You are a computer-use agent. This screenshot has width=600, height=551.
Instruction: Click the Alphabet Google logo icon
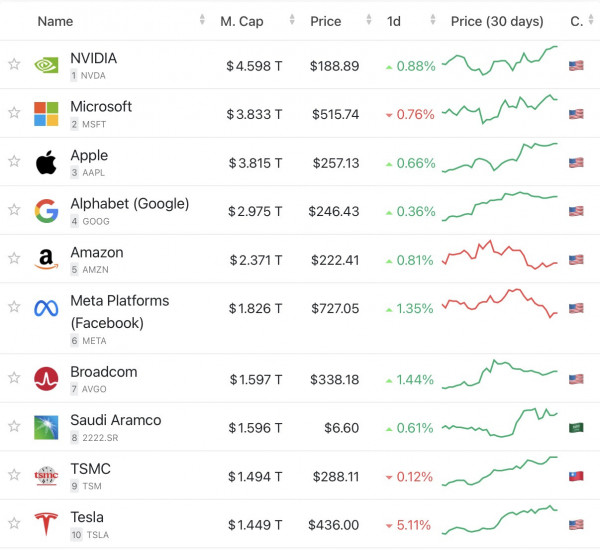point(46,211)
